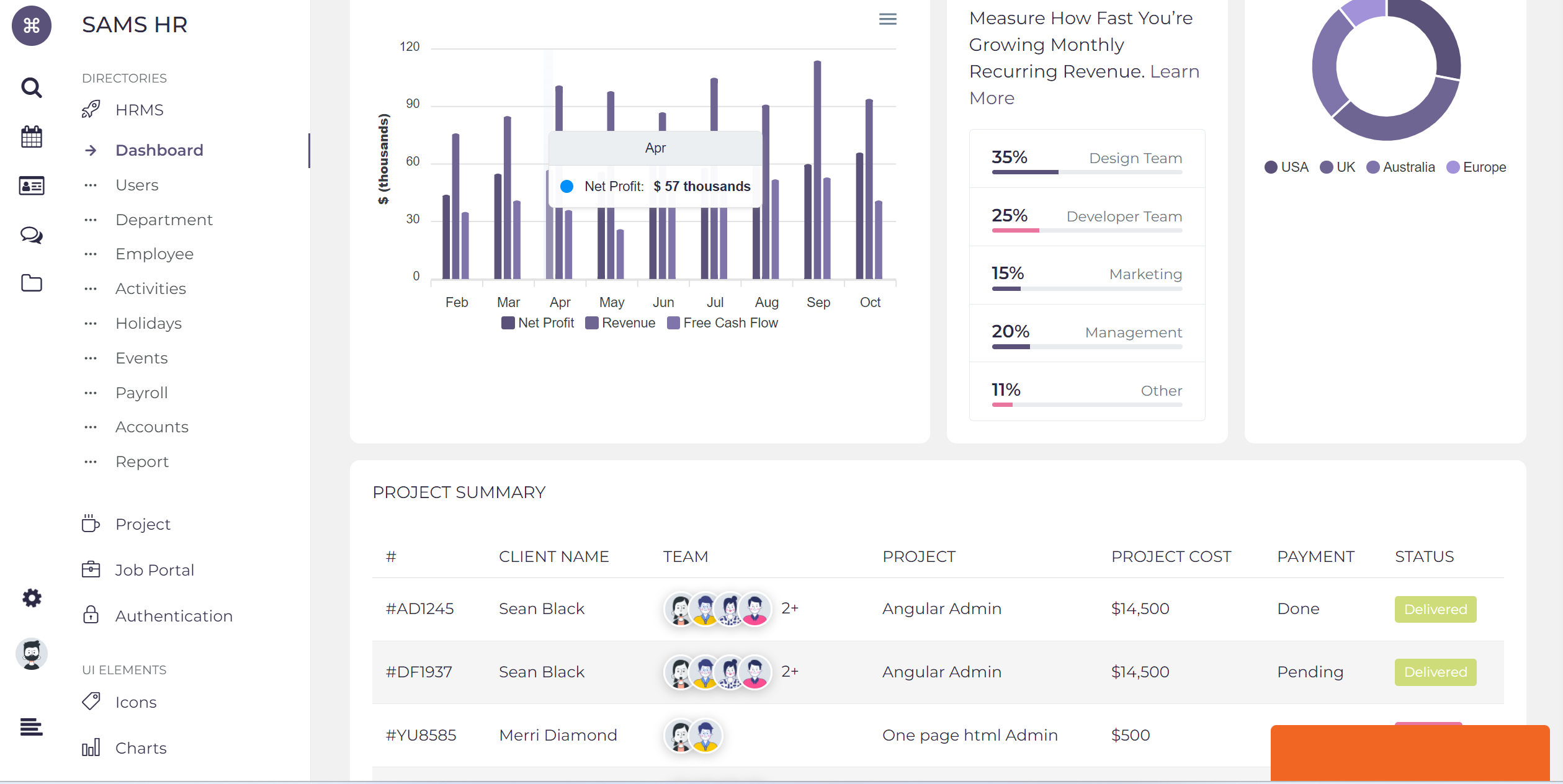
Task: Expand the Icons menu
Action: (136, 702)
